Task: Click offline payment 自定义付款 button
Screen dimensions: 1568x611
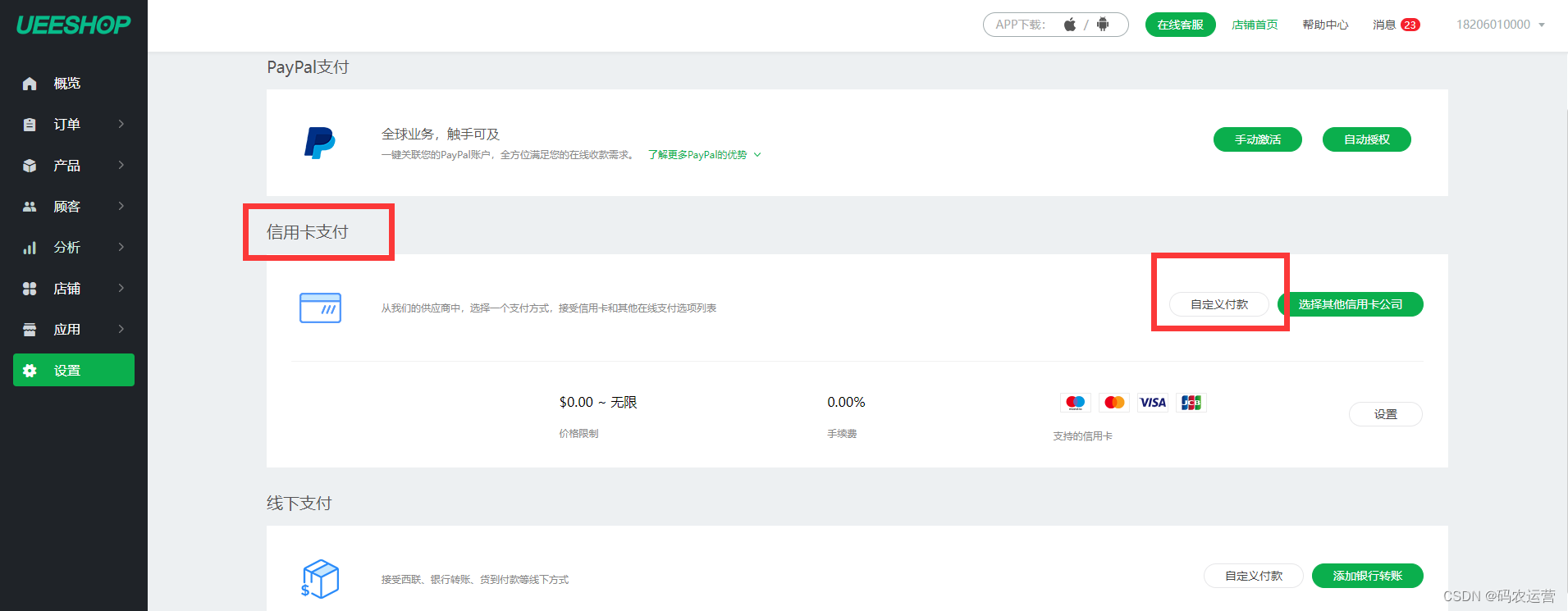Action: tap(1254, 576)
